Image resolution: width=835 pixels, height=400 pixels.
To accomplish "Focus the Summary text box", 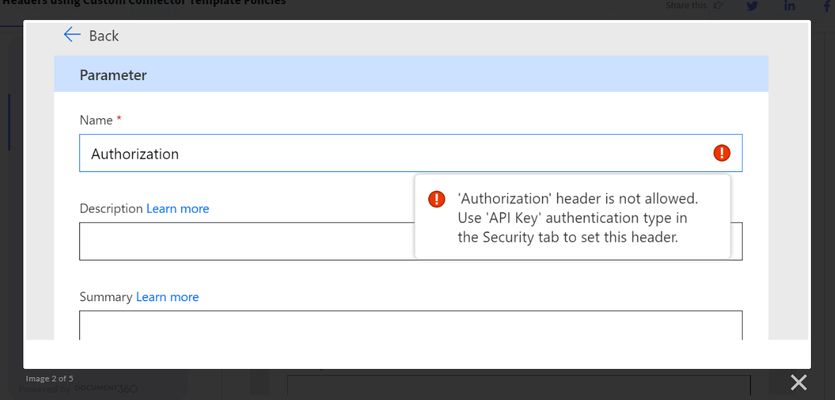I will (x=411, y=325).
